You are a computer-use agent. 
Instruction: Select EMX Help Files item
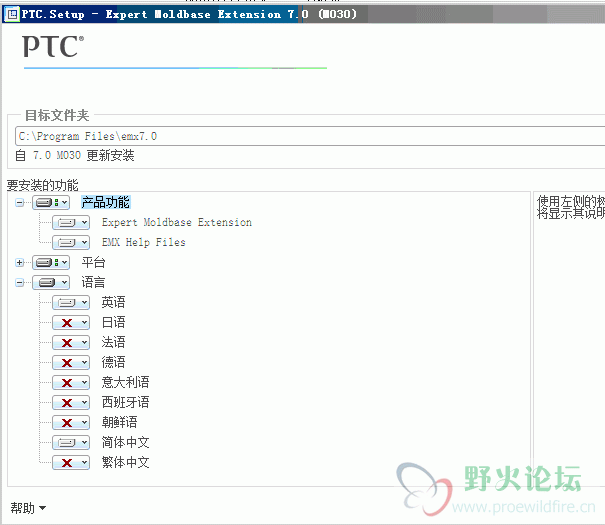click(x=144, y=242)
